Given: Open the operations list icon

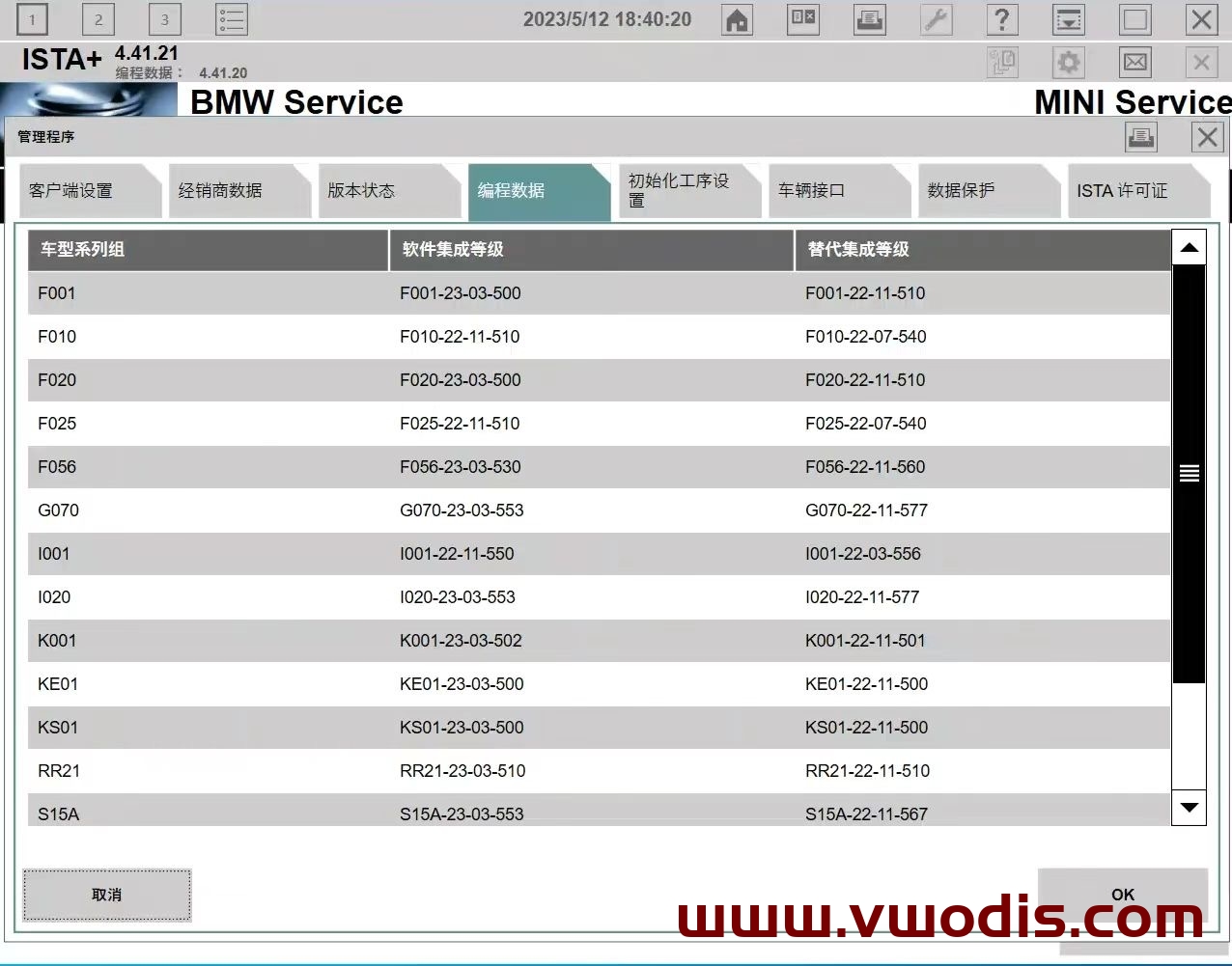Looking at the screenshot, I should [x=230, y=19].
